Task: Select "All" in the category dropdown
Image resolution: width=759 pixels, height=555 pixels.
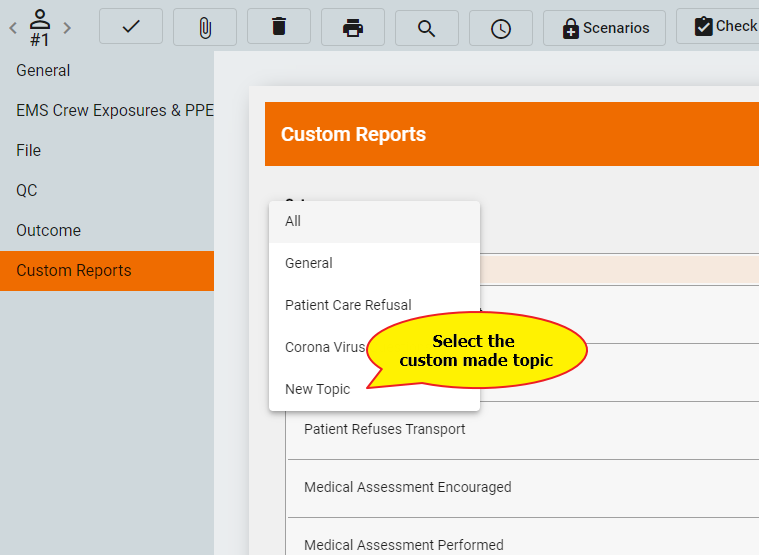Action: 293,221
